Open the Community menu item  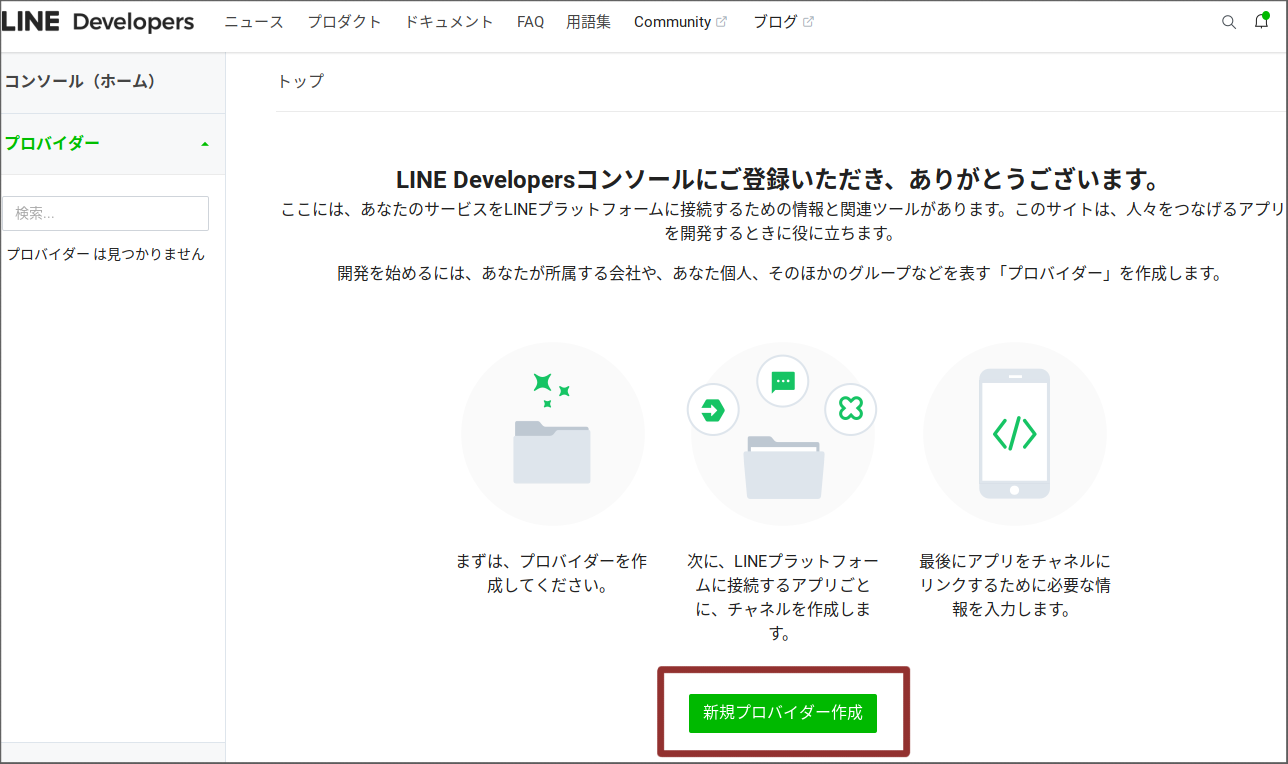click(x=672, y=21)
